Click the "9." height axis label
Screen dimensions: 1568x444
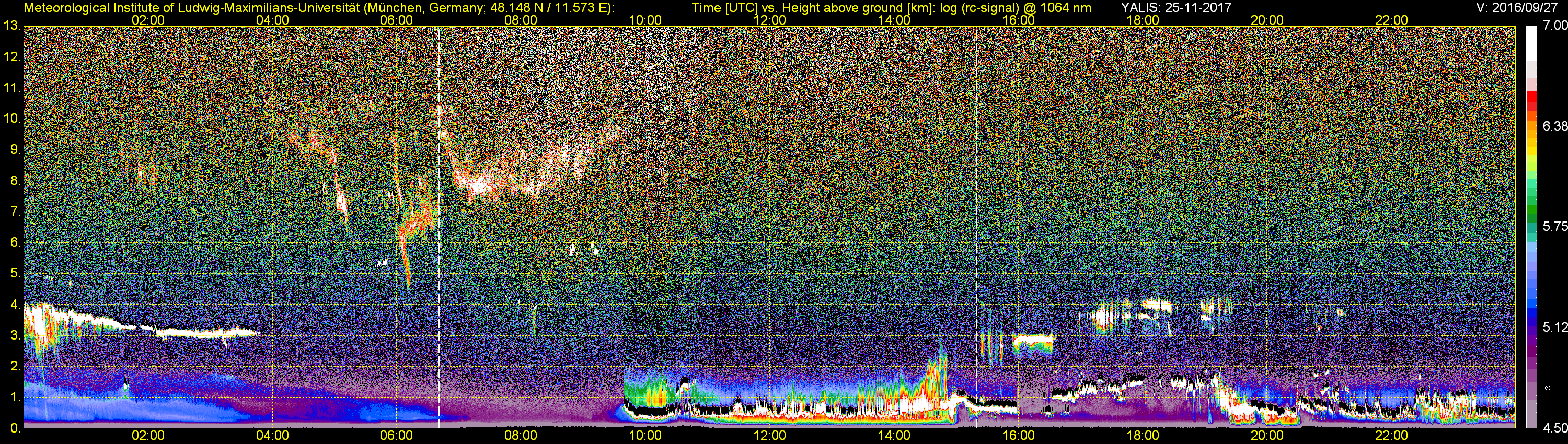15,149
